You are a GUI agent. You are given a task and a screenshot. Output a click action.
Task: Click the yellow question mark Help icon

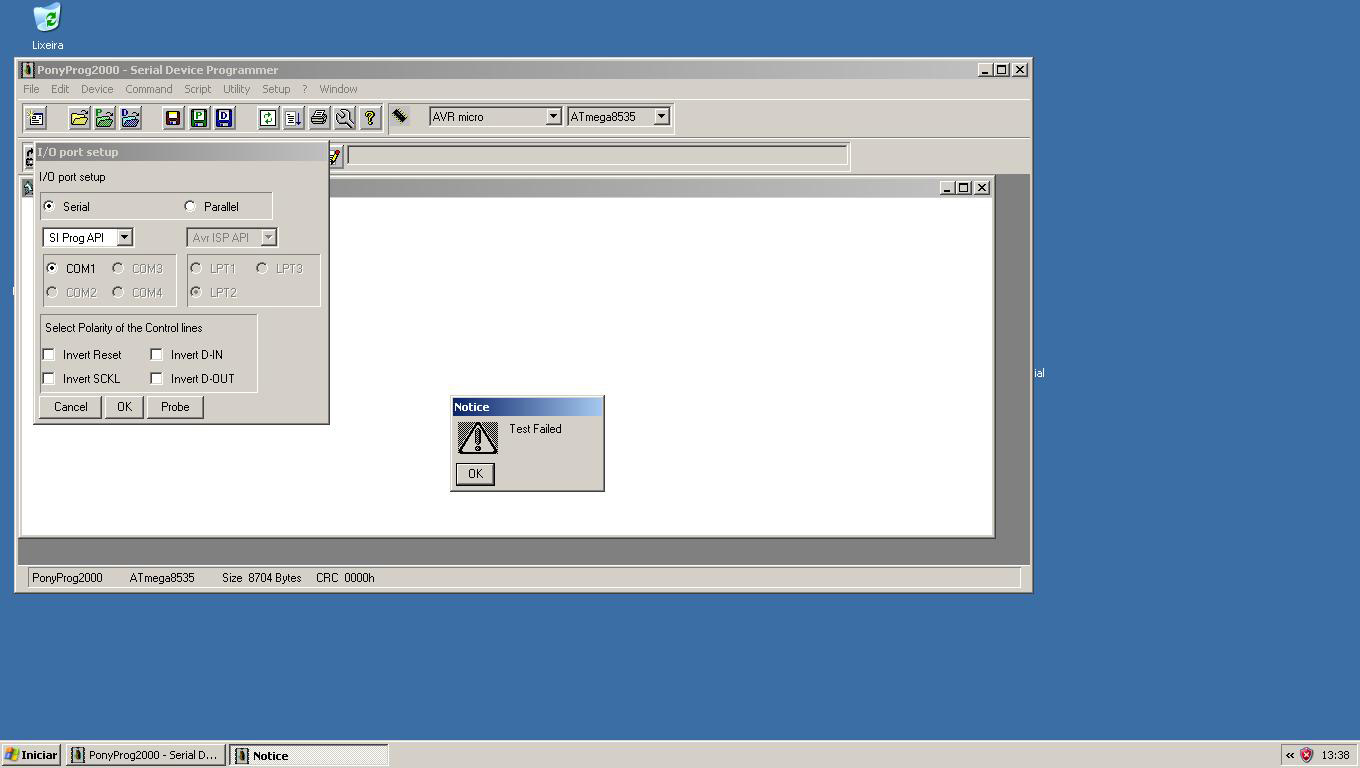tap(370, 118)
